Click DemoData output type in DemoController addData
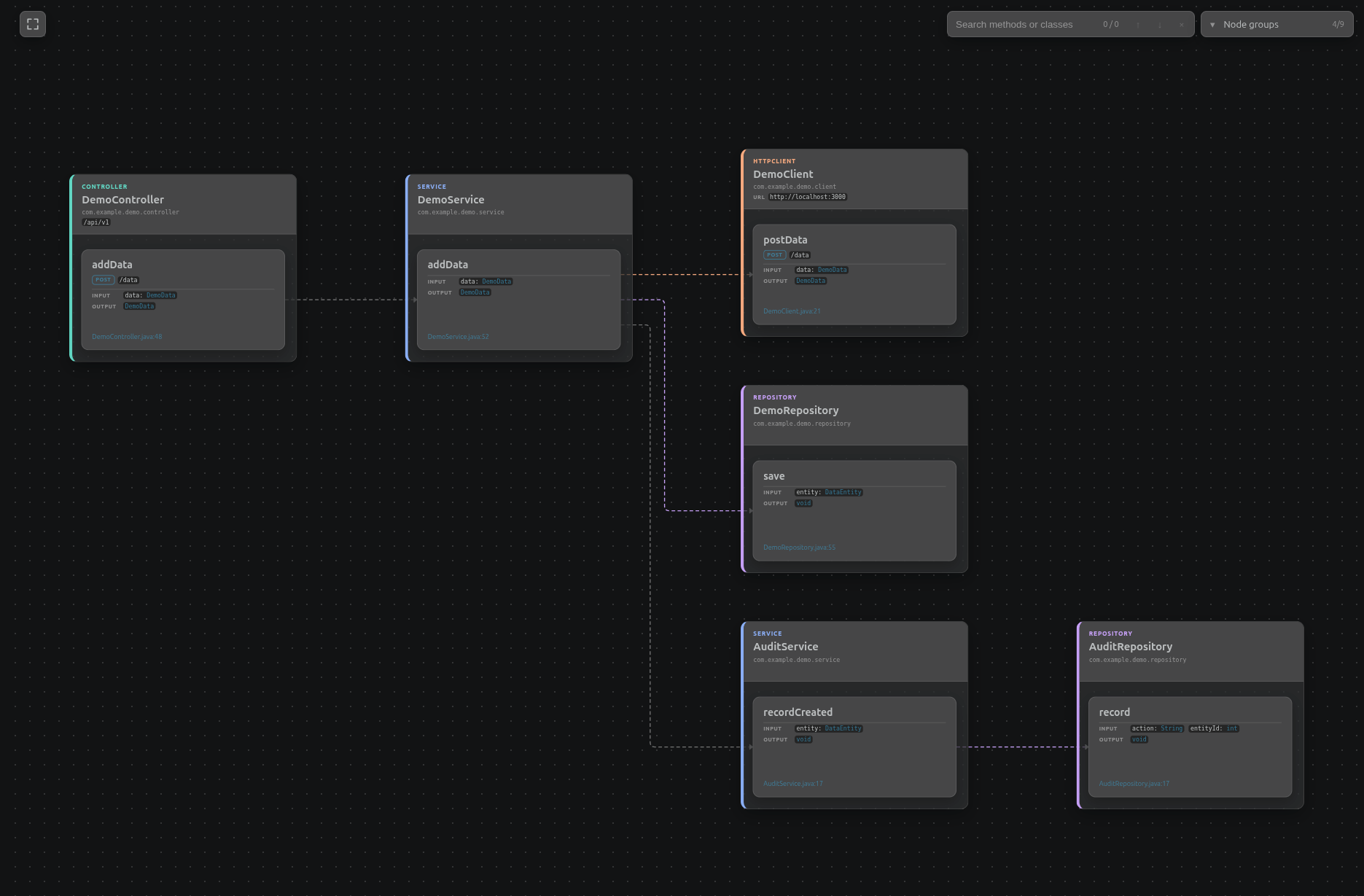 139,306
